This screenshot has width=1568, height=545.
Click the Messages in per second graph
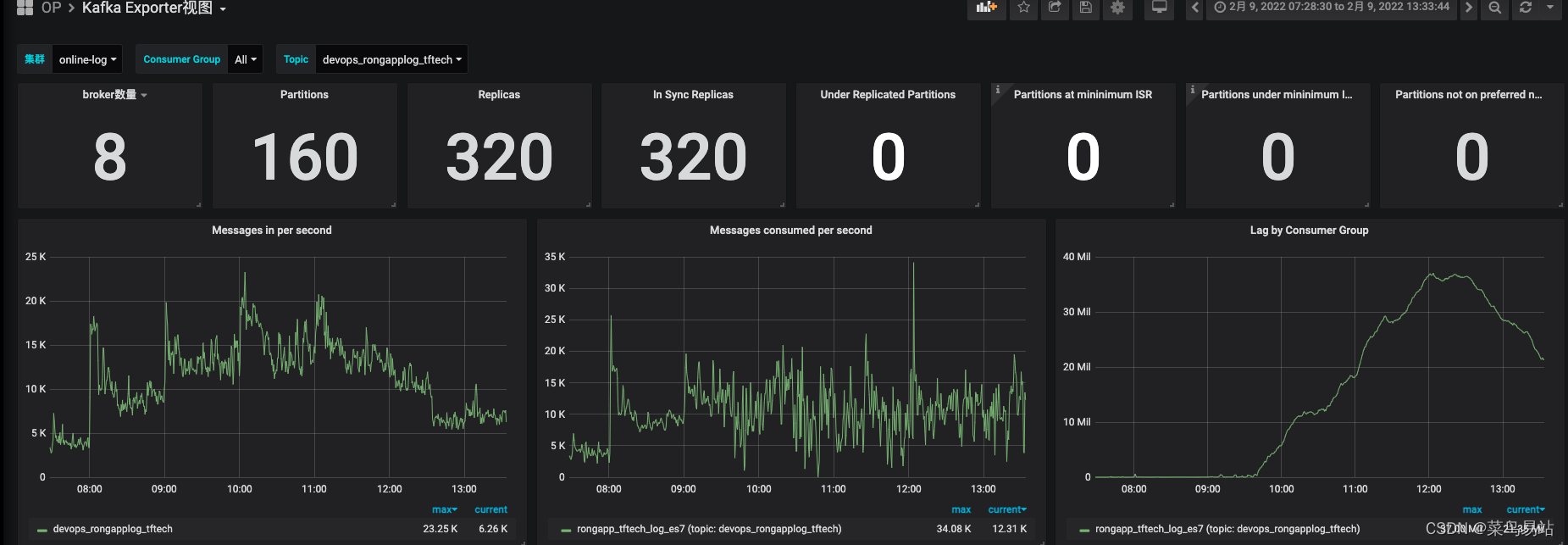point(280,366)
